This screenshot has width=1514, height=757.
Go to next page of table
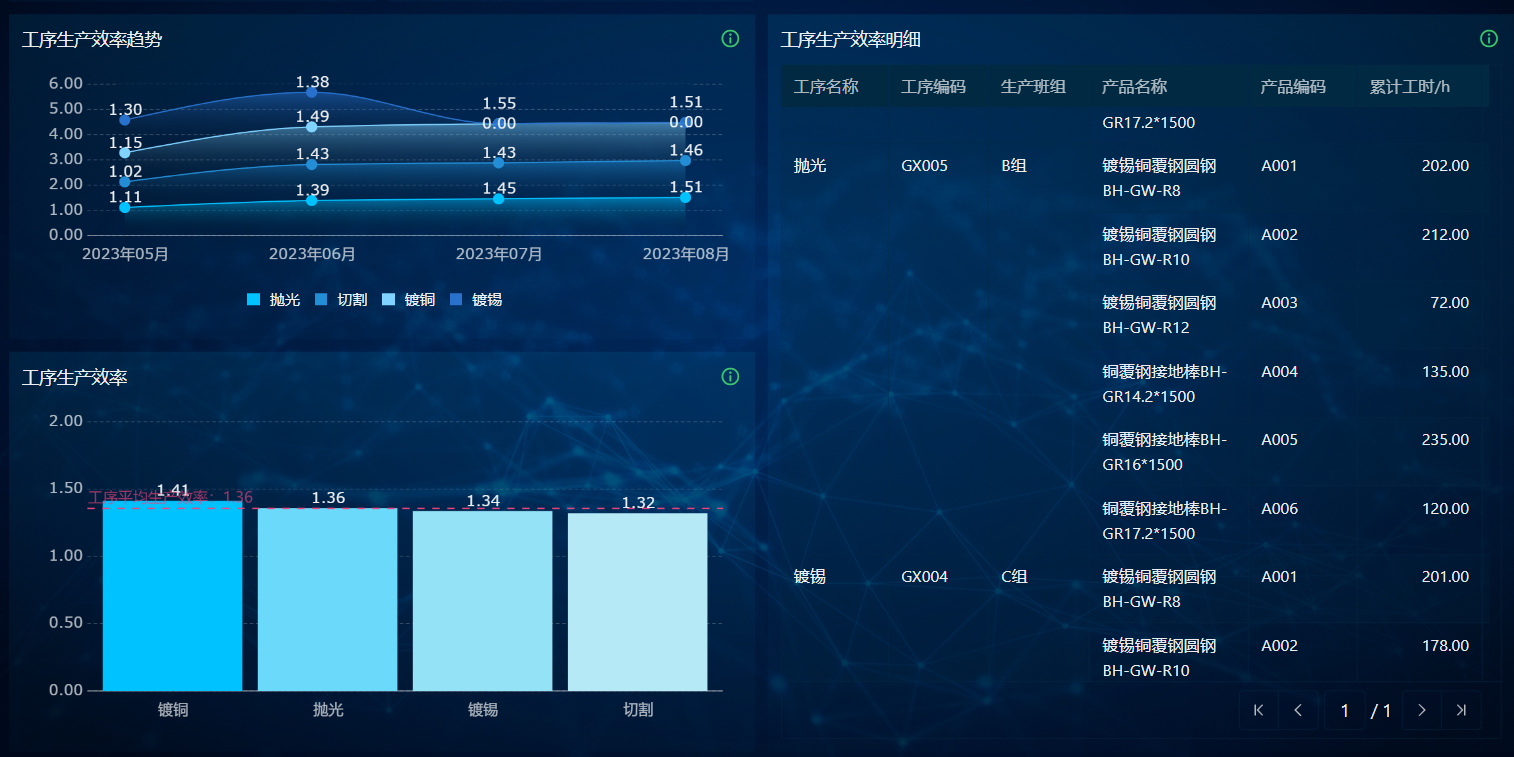[x=1422, y=710]
